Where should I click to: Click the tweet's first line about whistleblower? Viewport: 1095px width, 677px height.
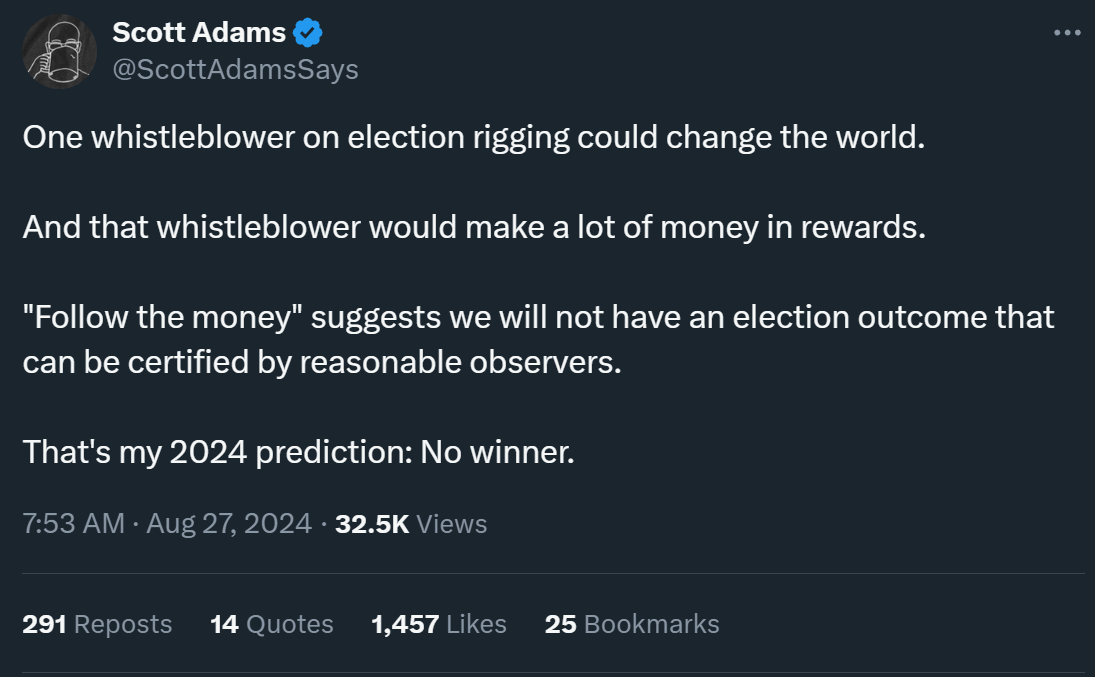coord(473,138)
